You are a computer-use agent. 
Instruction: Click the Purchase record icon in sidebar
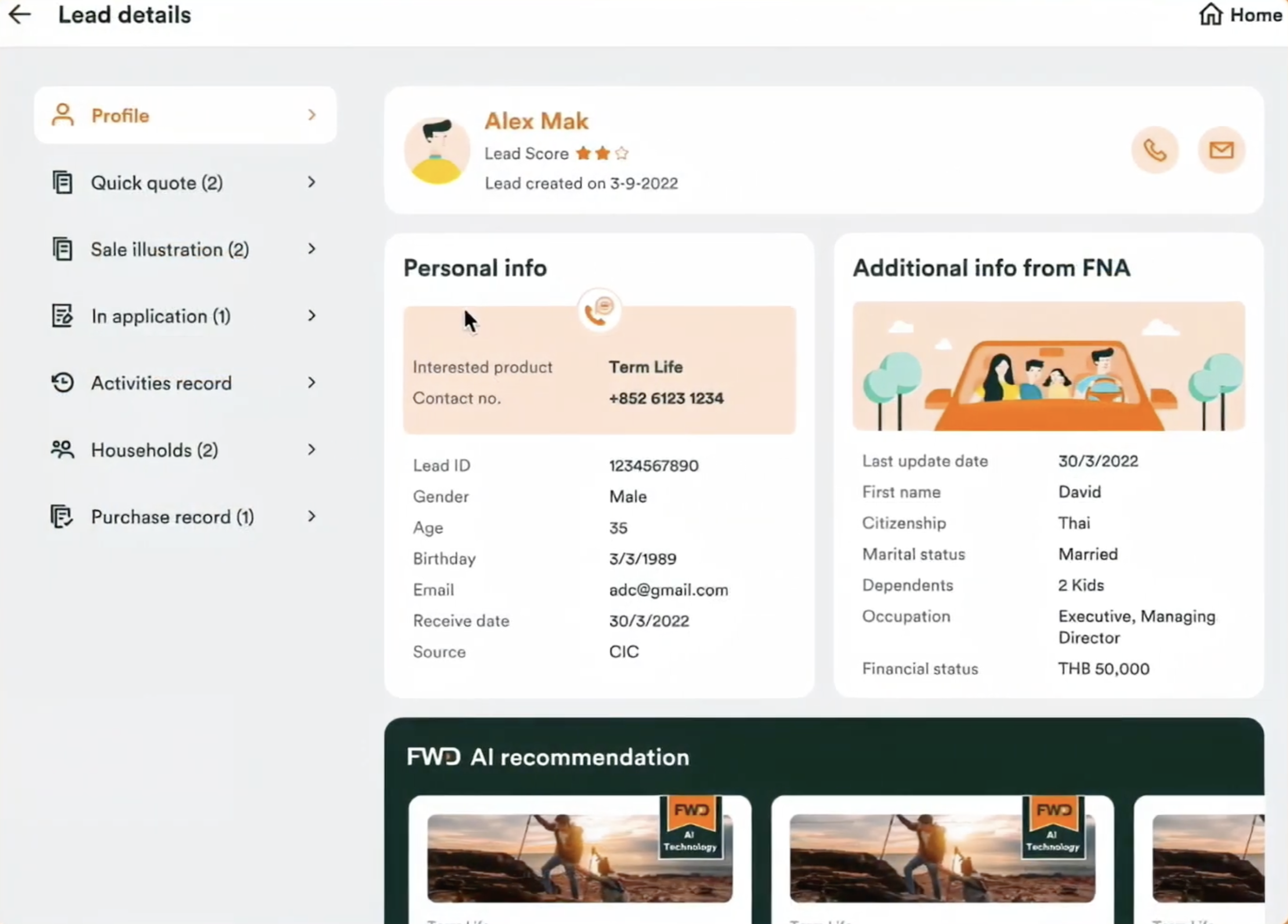click(x=62, y=516)
